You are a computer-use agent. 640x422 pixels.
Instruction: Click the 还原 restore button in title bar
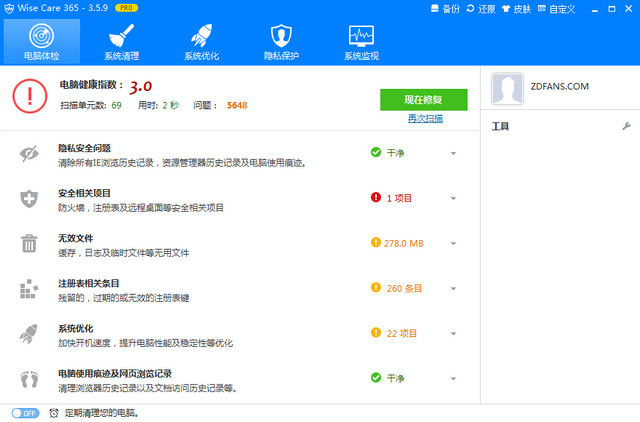481,9
